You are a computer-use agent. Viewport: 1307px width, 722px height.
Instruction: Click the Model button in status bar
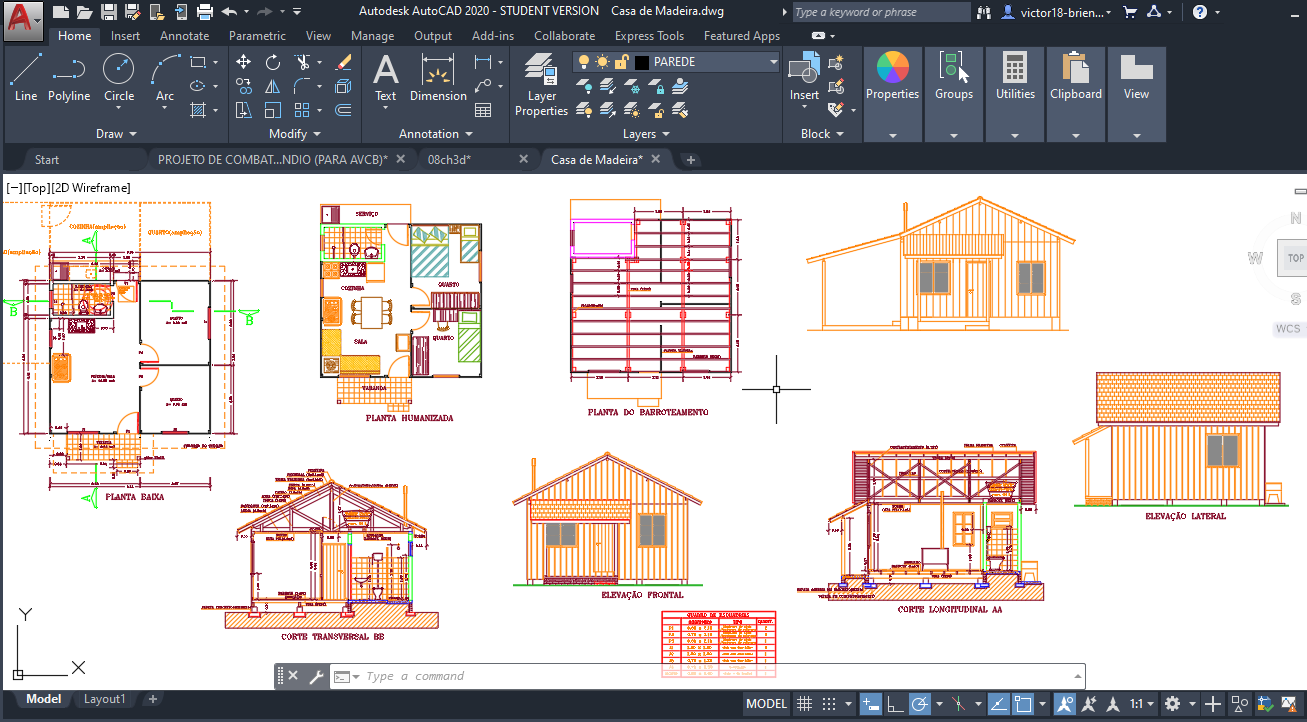tap(766, 703)
